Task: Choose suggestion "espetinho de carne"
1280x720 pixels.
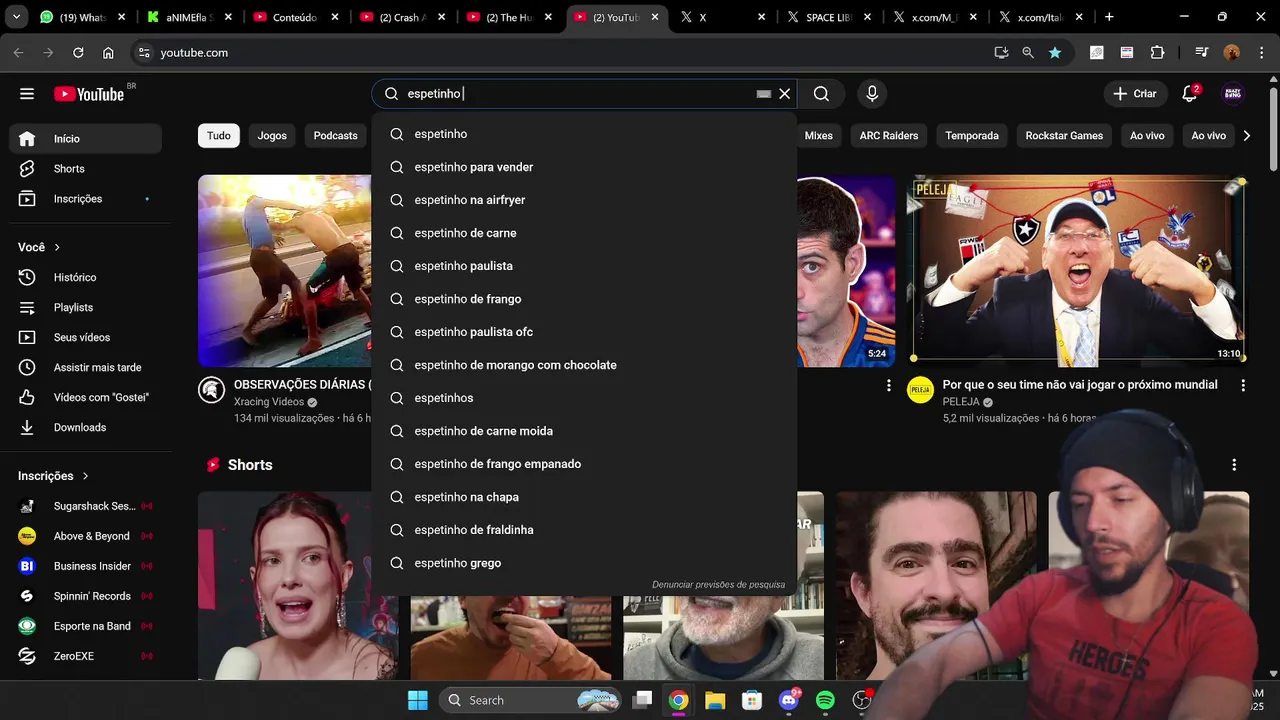Action: click(584, 233)
